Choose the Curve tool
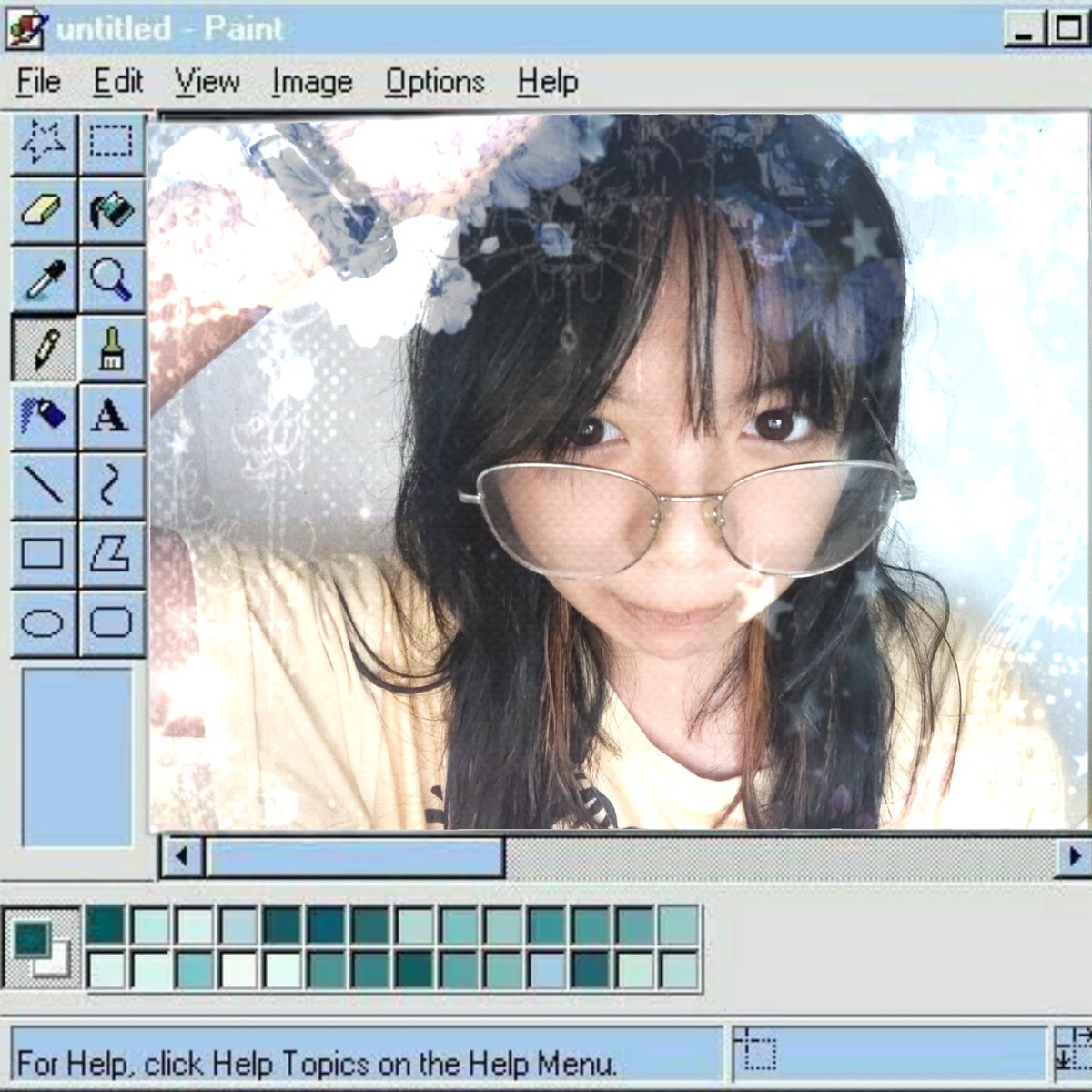The image size is (1092, 1092). [112, 484]
